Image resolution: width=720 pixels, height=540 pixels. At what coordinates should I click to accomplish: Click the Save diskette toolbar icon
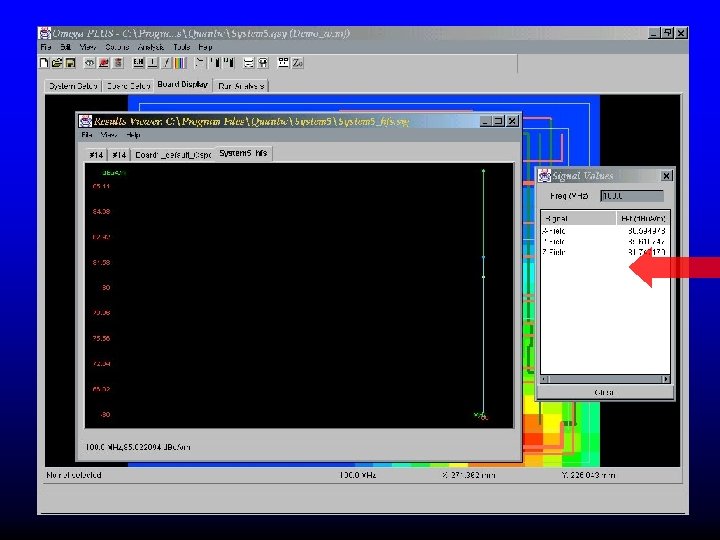click(70, 63)
